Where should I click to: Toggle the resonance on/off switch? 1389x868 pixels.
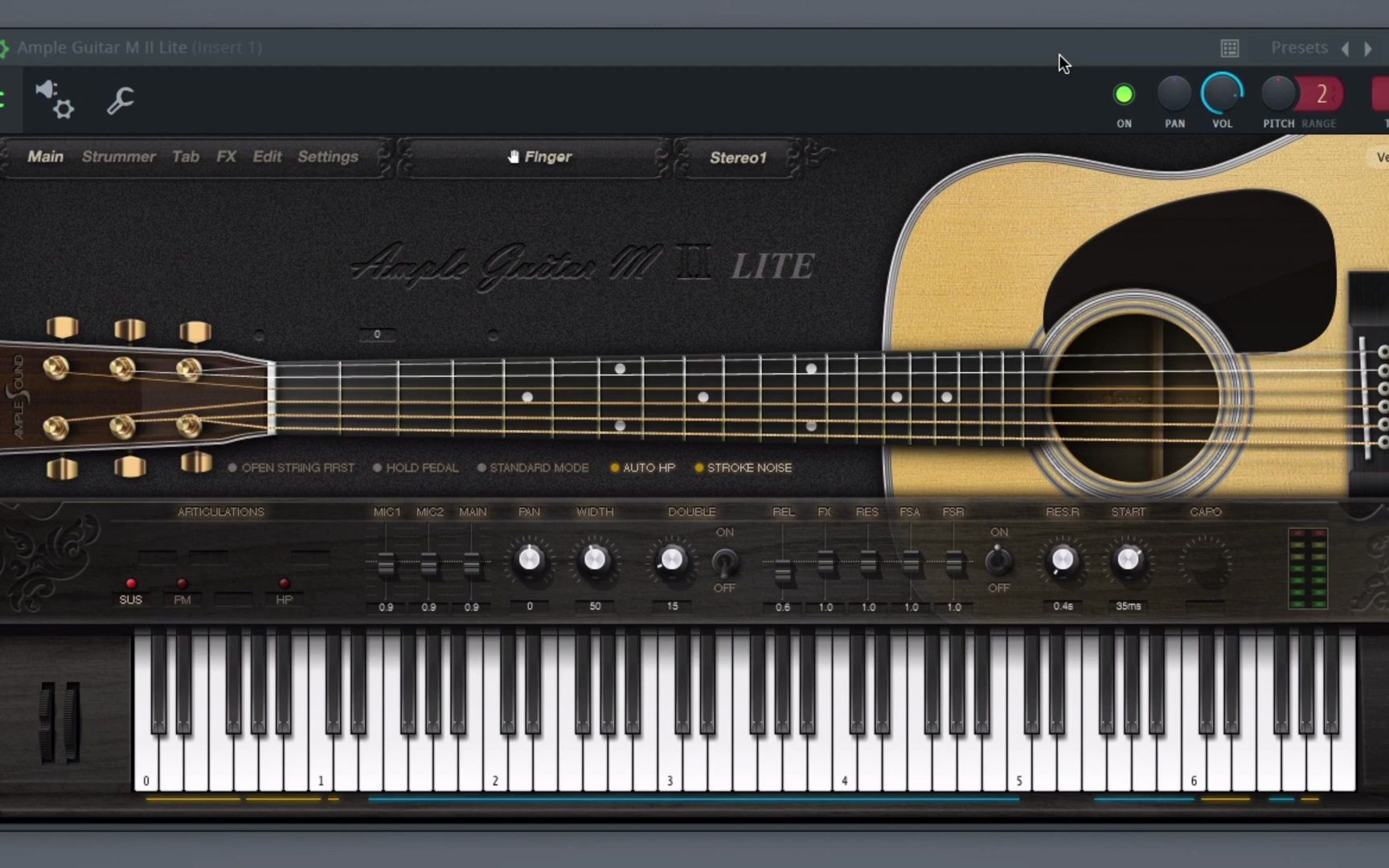coord(998,560)
